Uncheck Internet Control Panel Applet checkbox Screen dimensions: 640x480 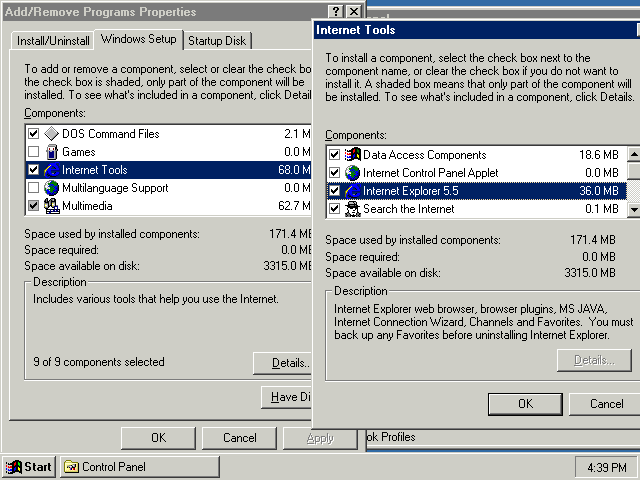[335, 173]
